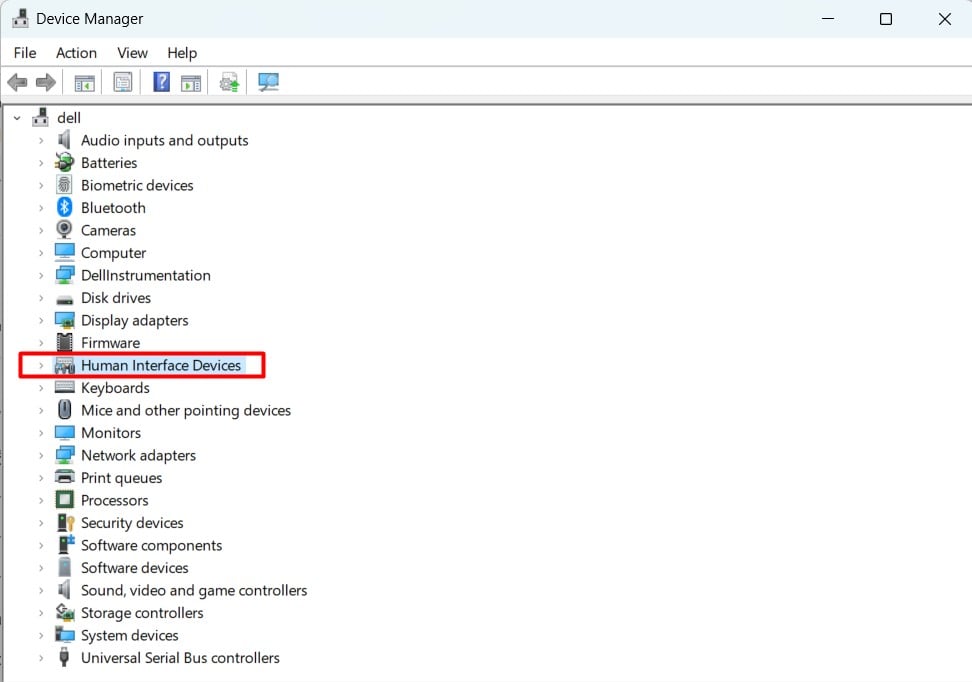Select the Print queues label

(122, 478)
